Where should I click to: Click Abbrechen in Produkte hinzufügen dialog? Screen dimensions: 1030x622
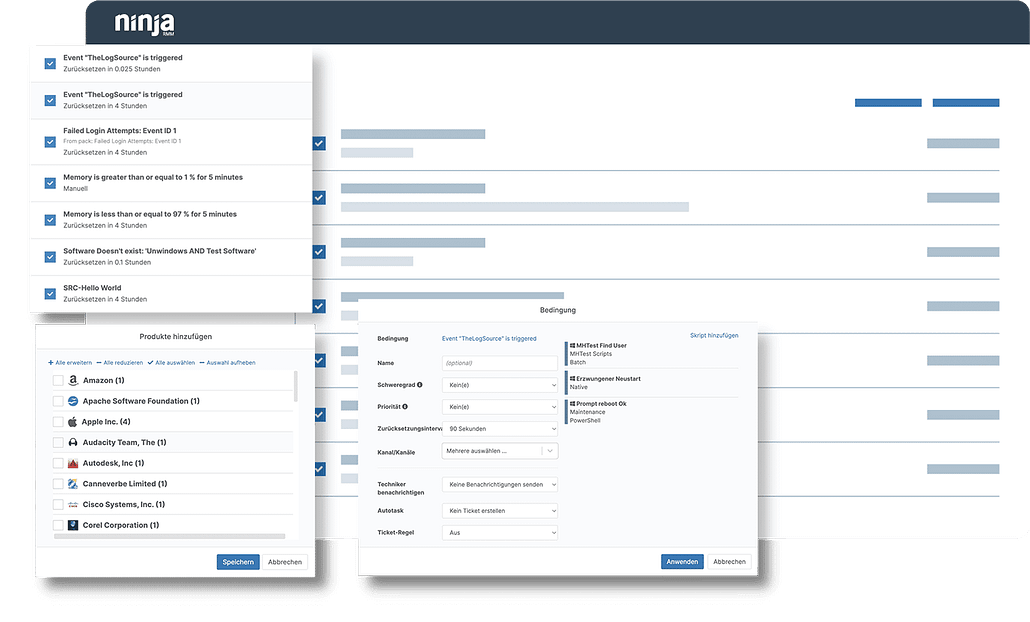(285, 562)
